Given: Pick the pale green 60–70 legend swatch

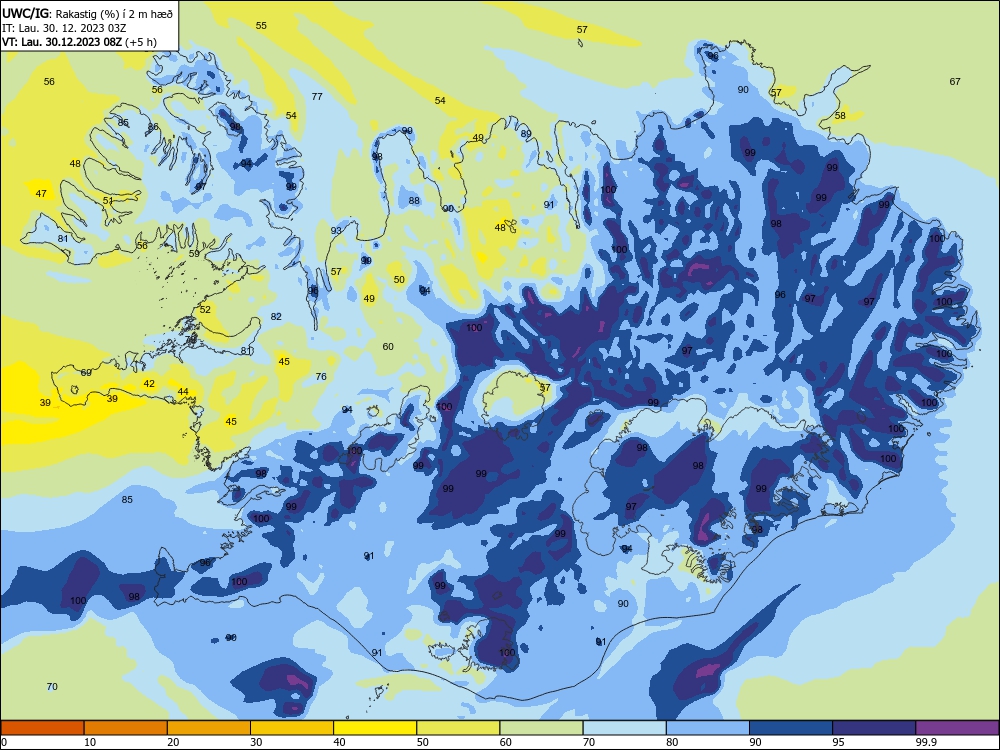Looking at the screenshot, I should click(x=541, y=728).
